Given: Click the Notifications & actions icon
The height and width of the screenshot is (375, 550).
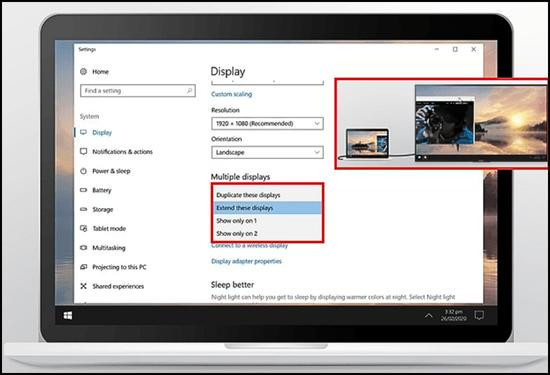Looking at the screenshot, I should [x=83, y=152].
